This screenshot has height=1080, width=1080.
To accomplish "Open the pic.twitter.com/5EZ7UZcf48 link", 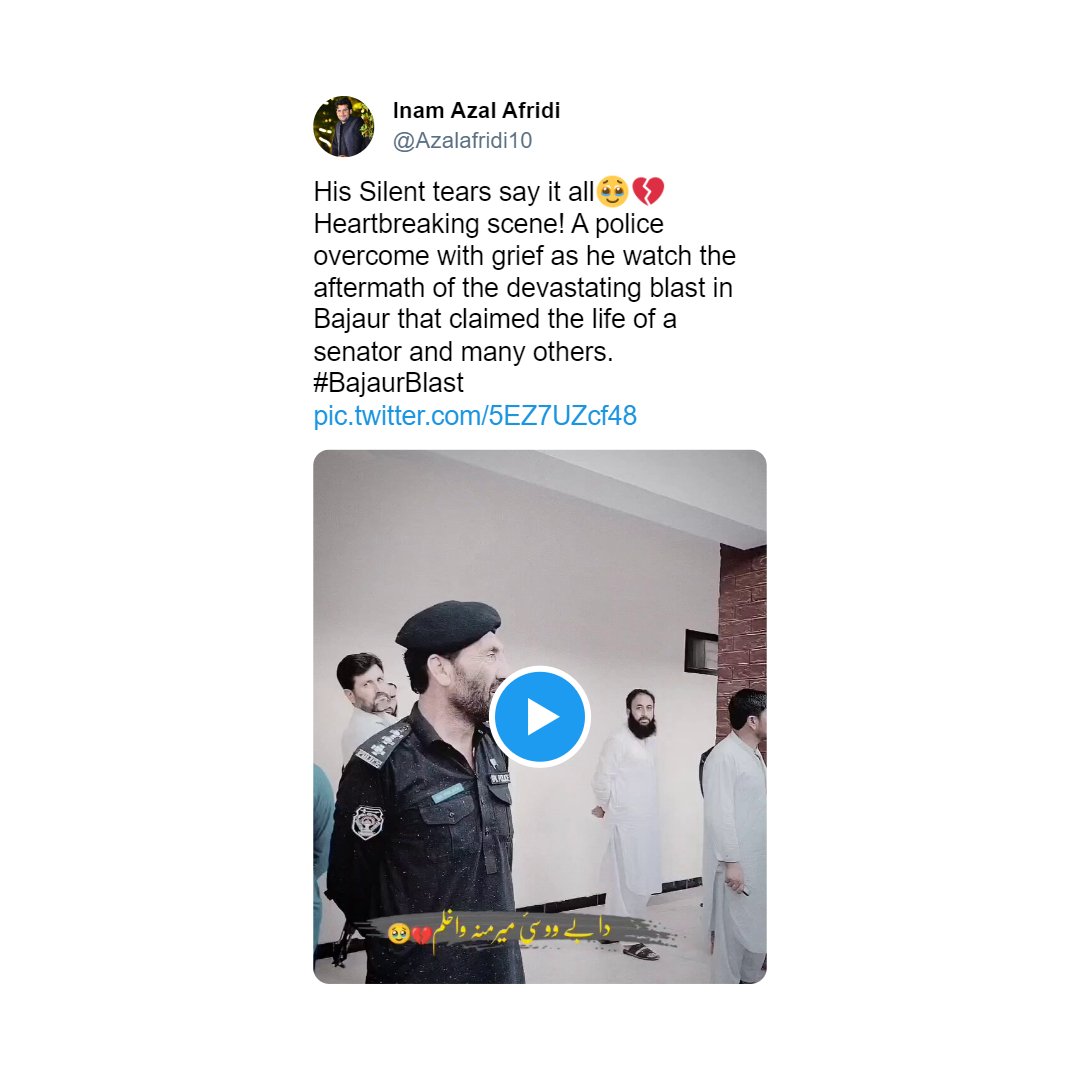I will (475, 416).
